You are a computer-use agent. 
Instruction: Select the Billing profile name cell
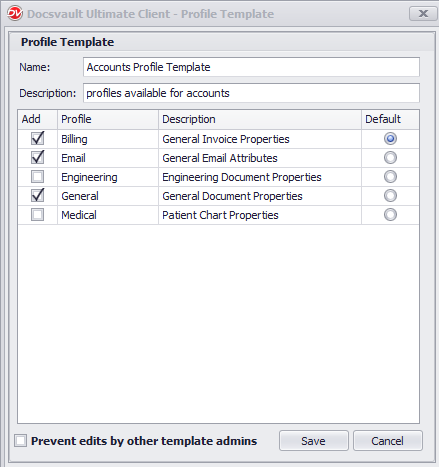[108, 139]
